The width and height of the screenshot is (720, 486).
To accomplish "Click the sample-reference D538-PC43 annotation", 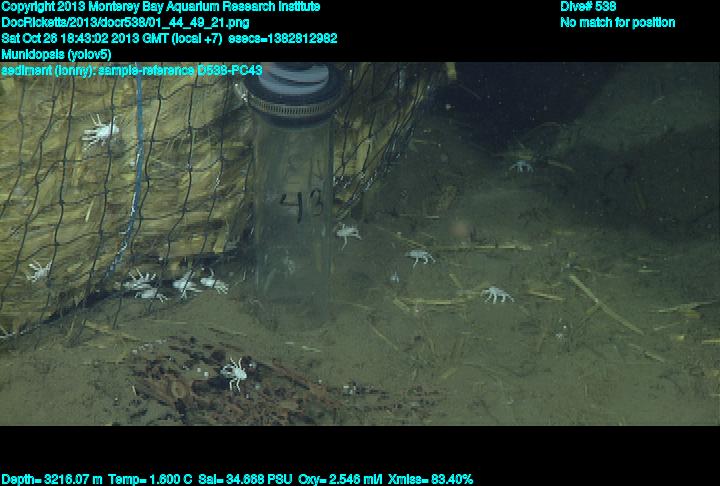I will point(132,70).
